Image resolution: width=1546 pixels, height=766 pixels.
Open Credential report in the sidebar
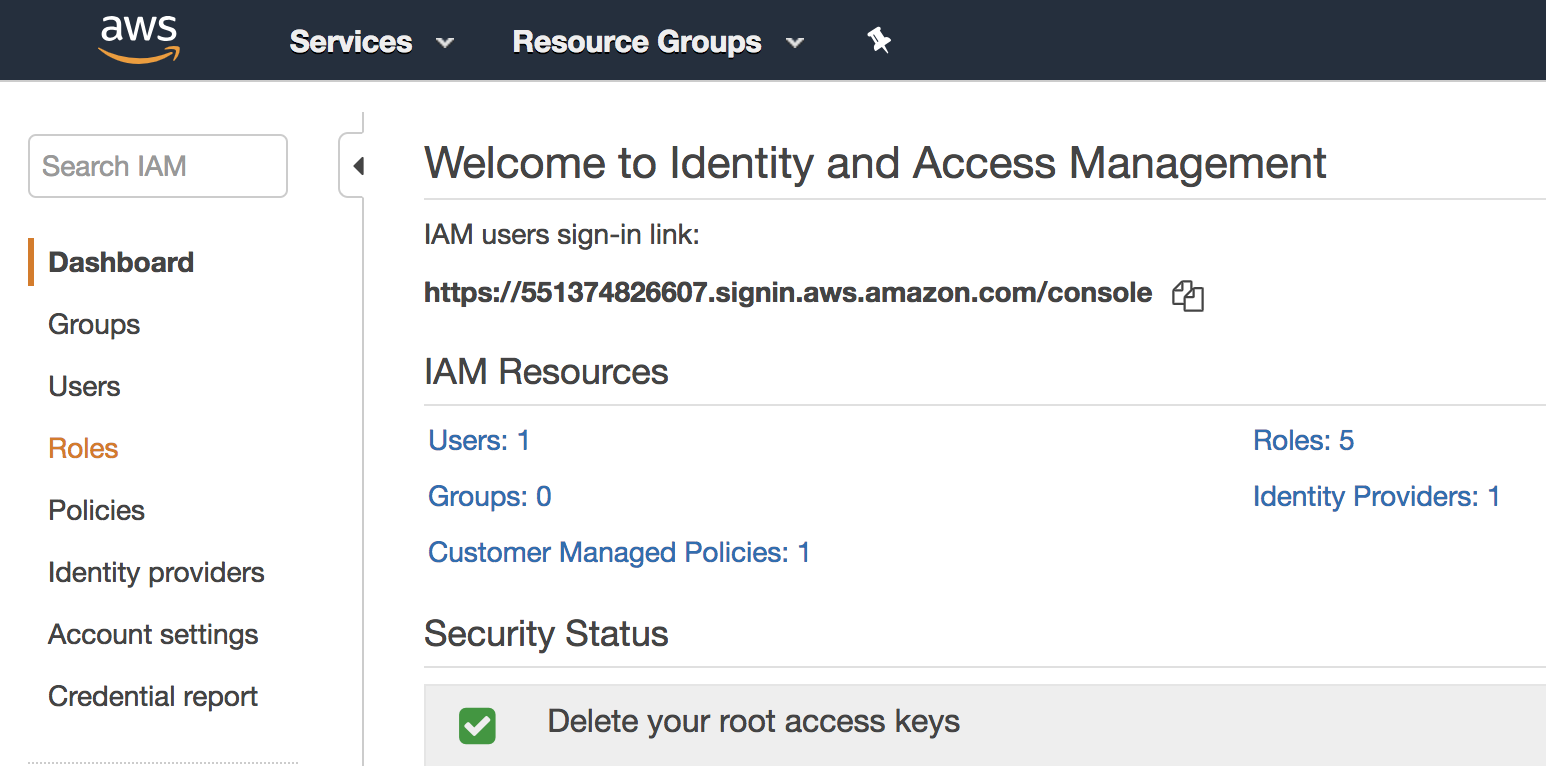click(x=153, y=696)
